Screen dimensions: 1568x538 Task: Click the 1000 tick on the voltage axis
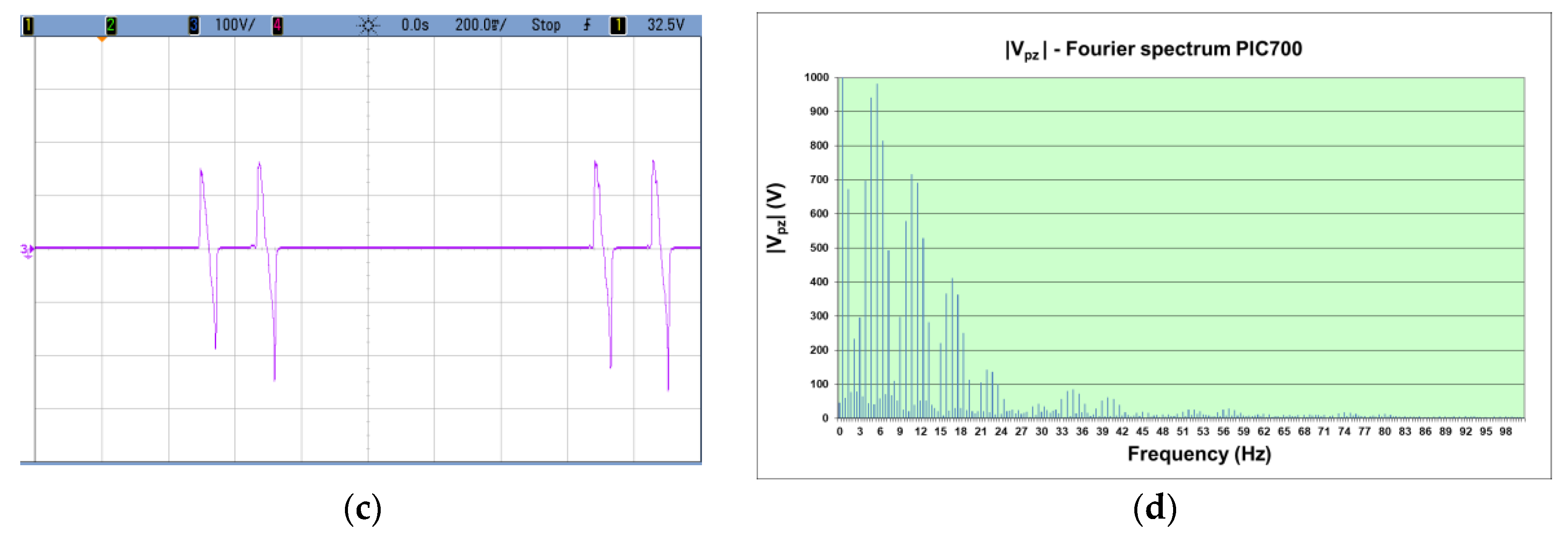[x=816, y=77]
